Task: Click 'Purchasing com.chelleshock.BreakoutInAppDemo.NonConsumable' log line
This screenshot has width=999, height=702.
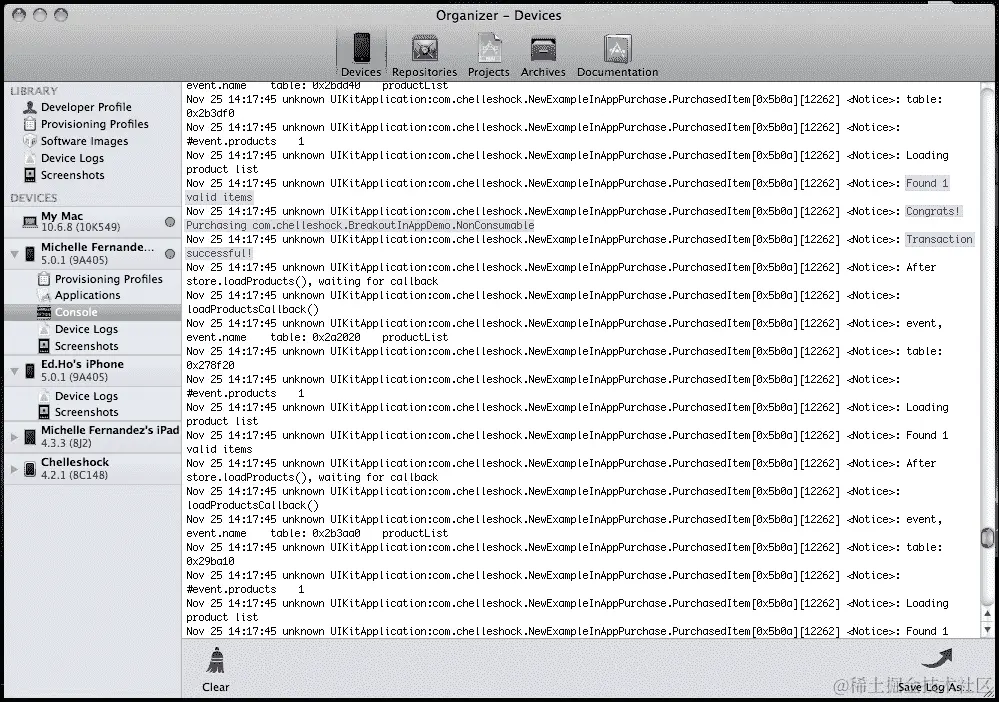Action: pos(360,226)
